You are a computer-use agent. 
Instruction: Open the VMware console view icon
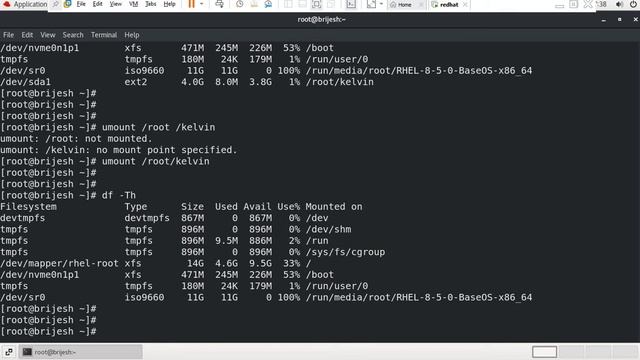tap(351, 4)
